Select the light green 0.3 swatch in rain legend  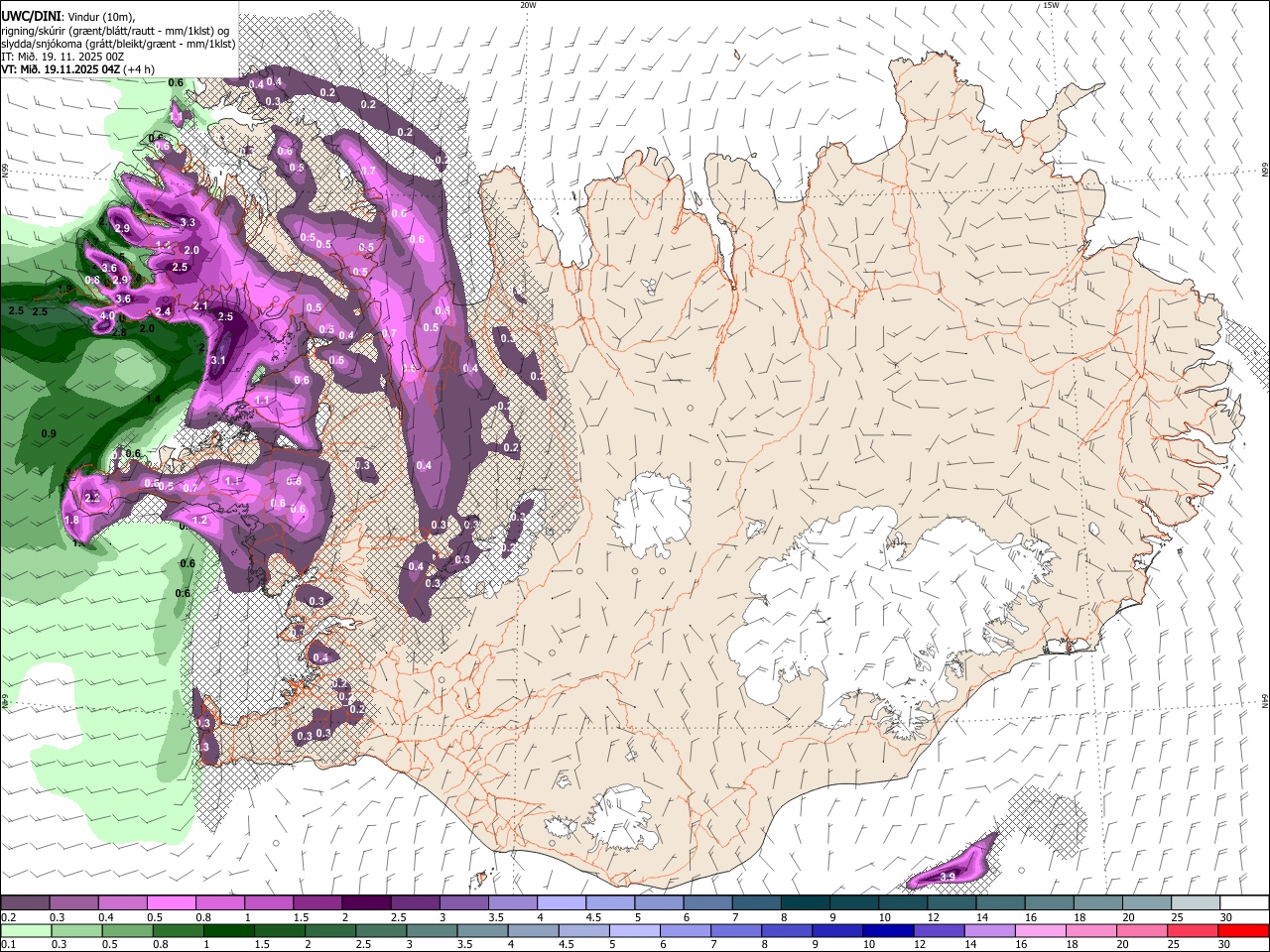[76, 930]
